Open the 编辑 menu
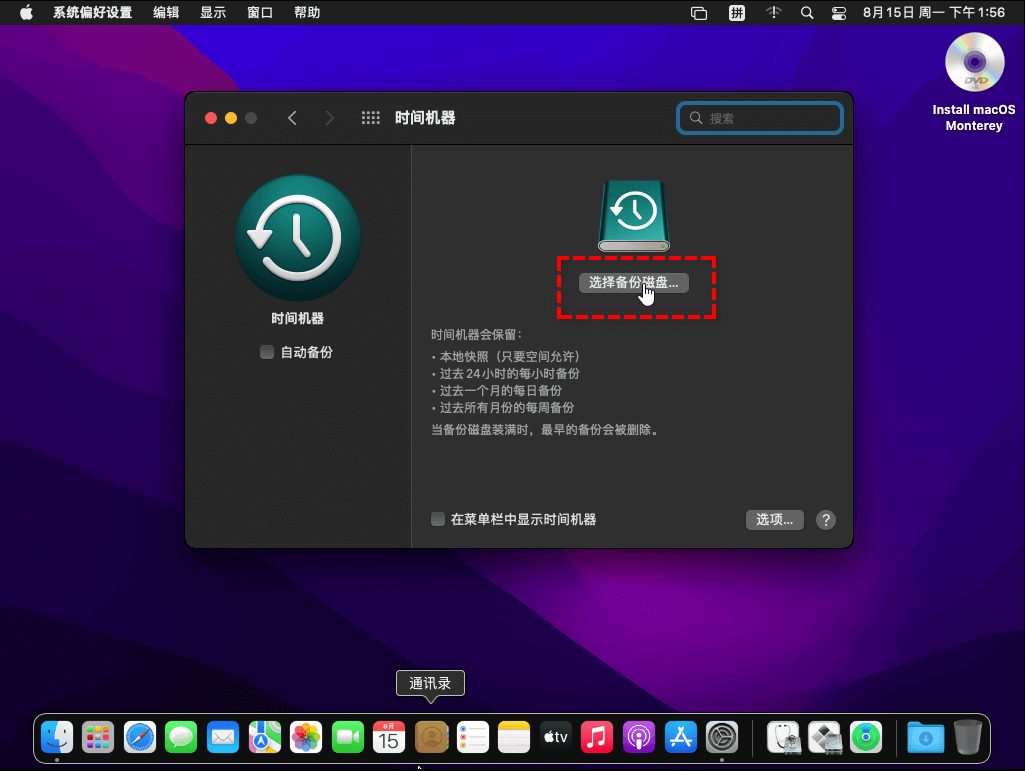Image resolution: width=1025 pixels, height=771 pixels. click(166, 13)
